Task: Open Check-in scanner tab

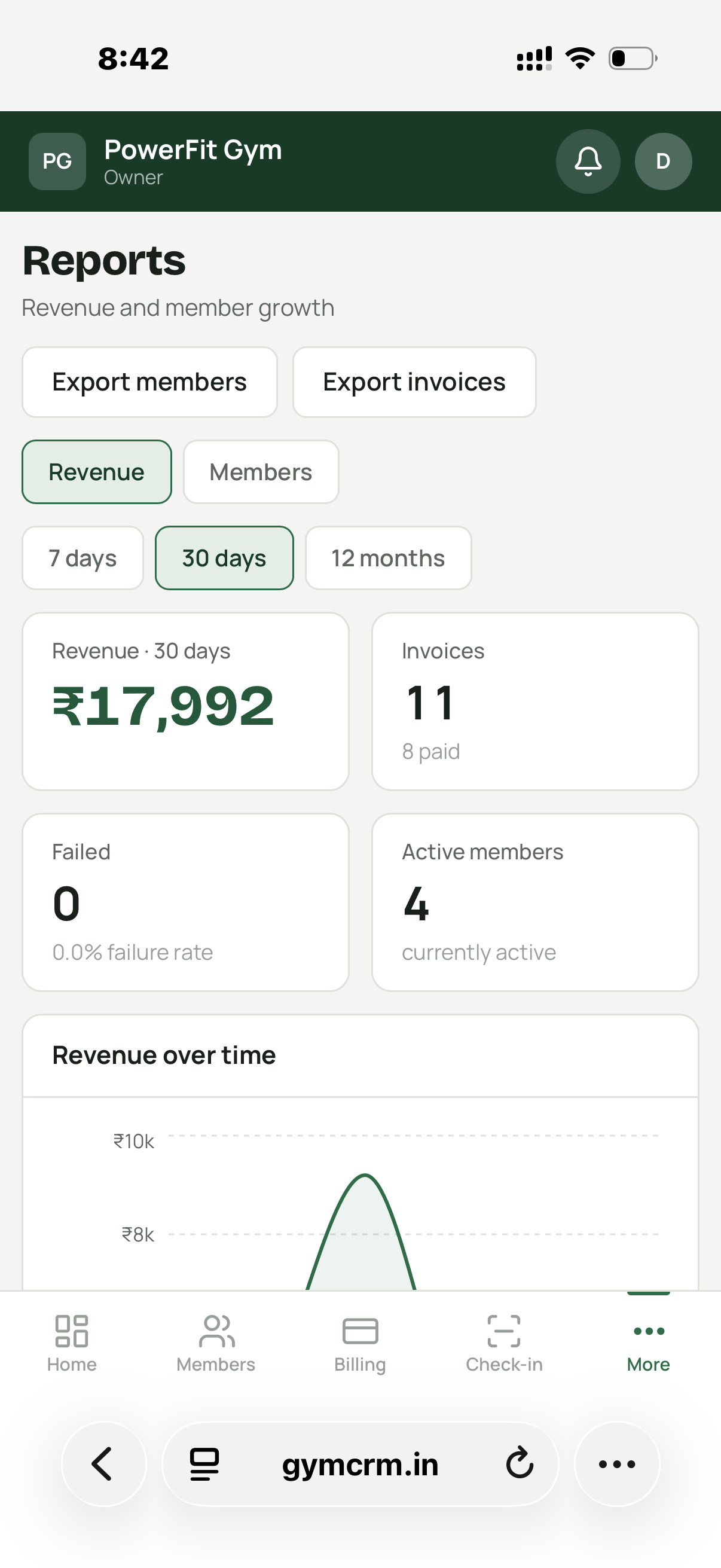Action: (x=505, y=1343)
